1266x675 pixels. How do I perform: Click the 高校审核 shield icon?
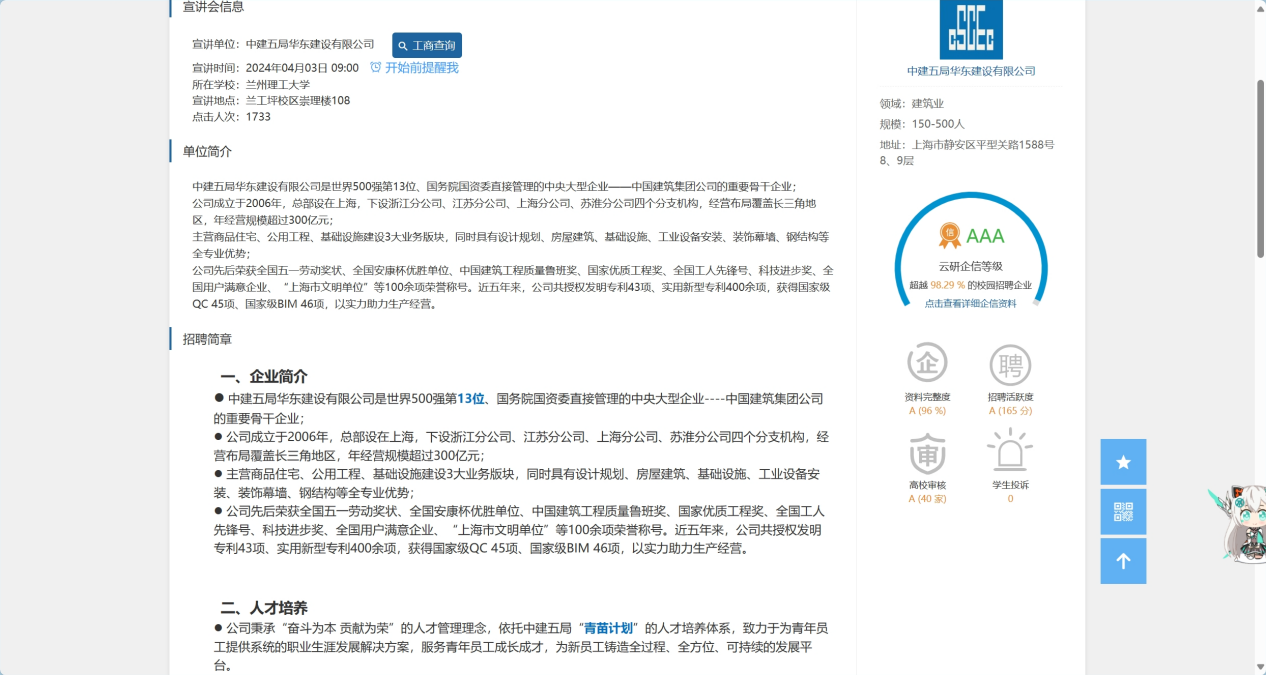[x=927, y=453]
